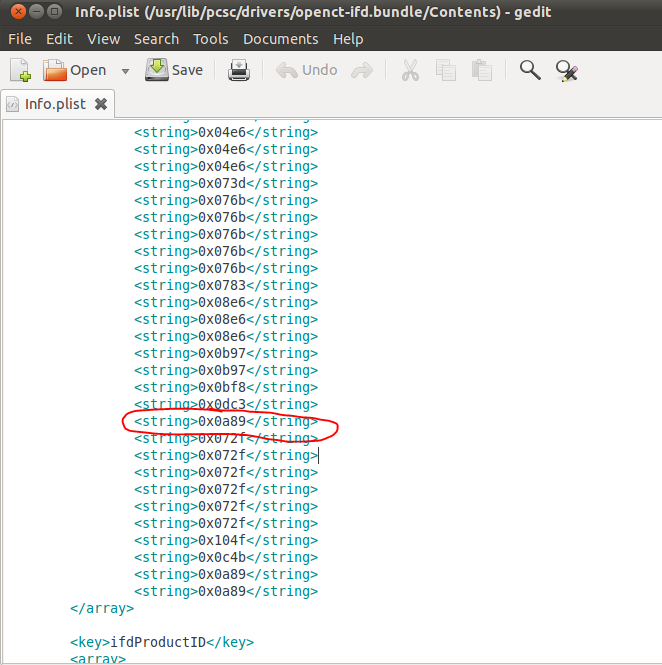Click the Copy icon in toolbar

446,71
